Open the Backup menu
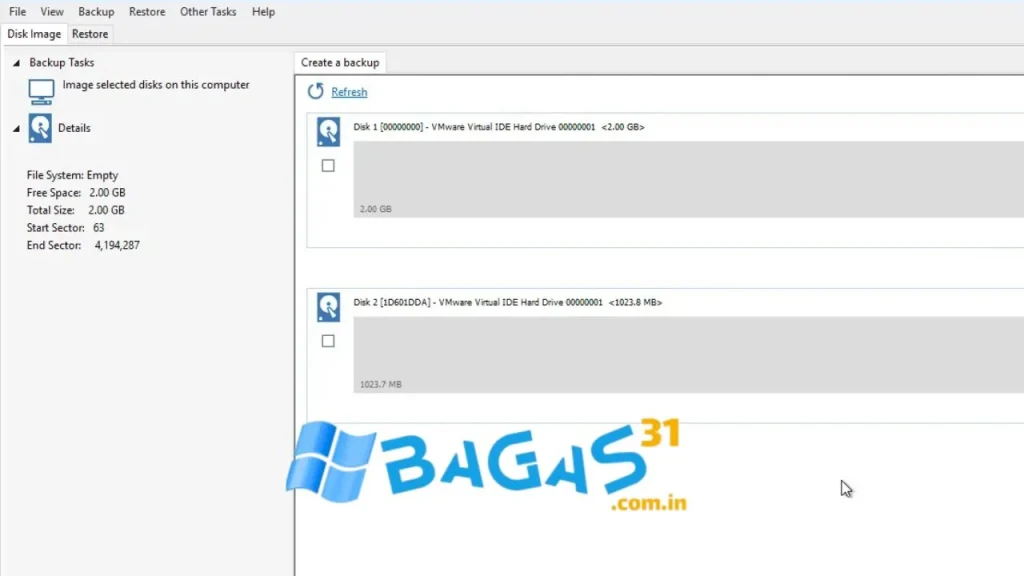Screen dimensions: 1024x576 [96, 12]
